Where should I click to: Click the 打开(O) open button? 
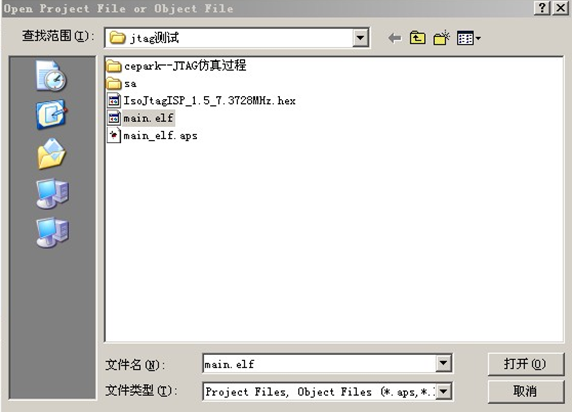pyautogui.click(x=525, y=364)
